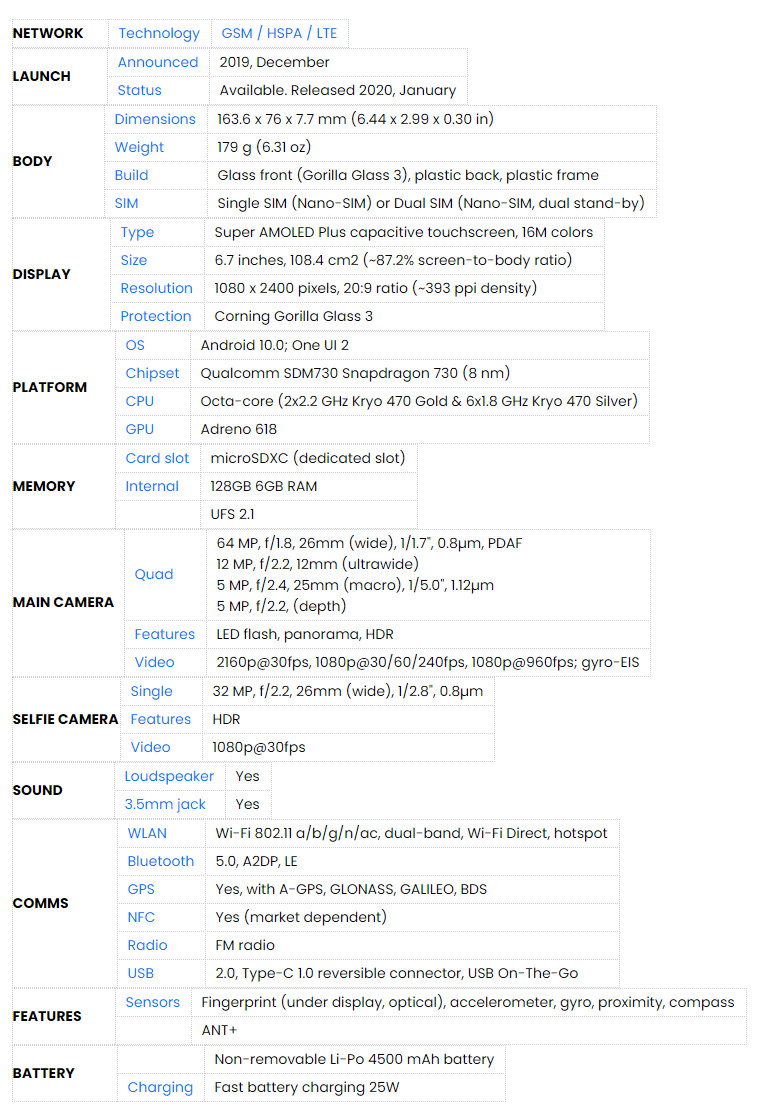Open the Card slot link

pyautogui.click(x=157, y=458)
